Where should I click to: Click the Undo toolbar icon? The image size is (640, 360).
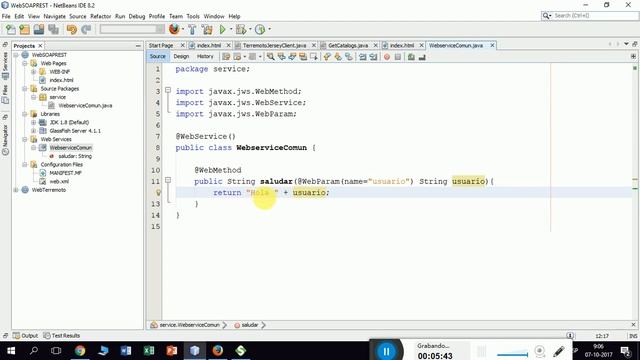coord(72,29)
